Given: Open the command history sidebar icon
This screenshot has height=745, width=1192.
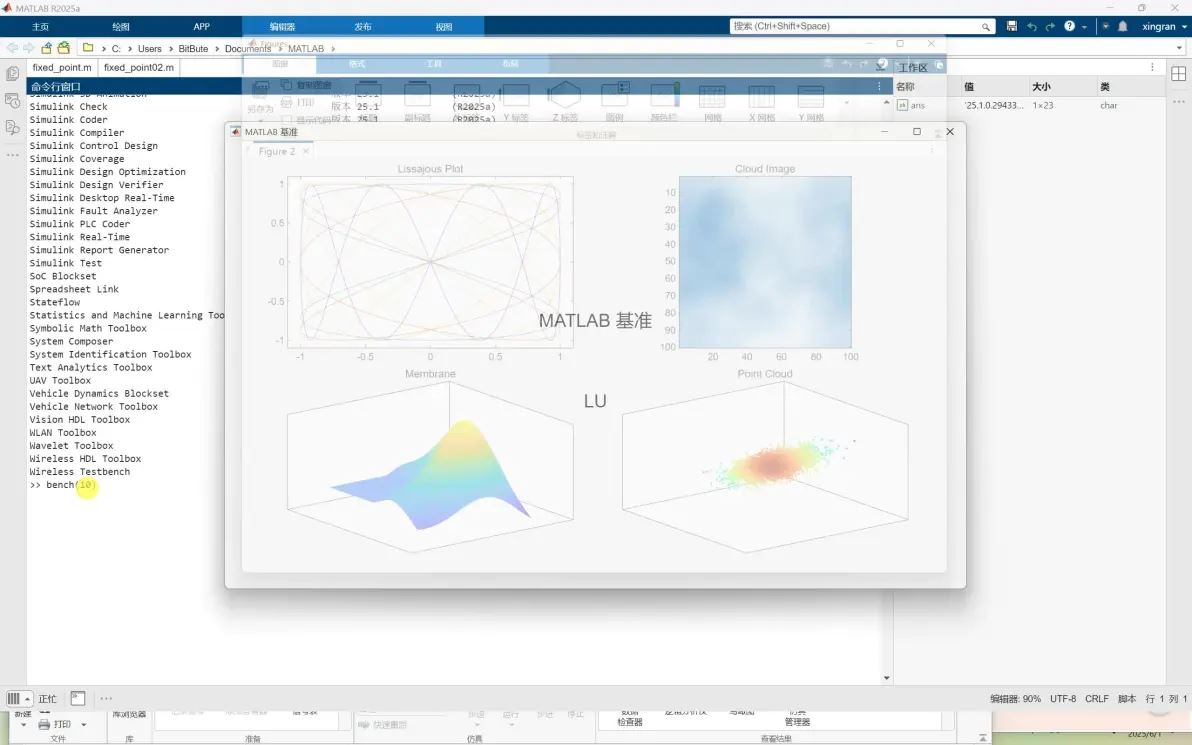Looking at the screenshot, I should [x=12, y=100].
